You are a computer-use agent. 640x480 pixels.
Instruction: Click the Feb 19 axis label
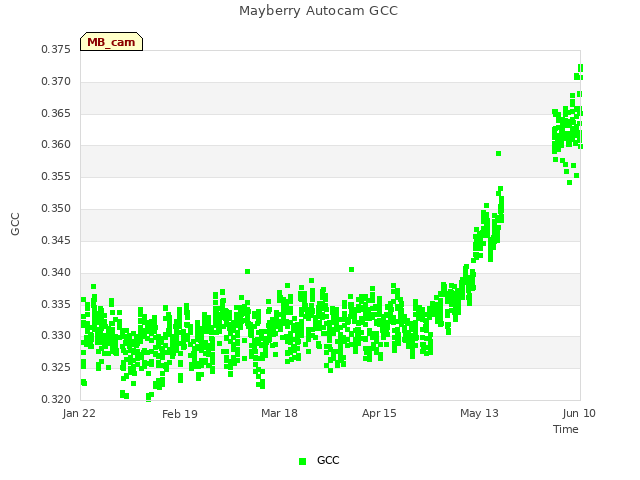pyautogui.click(x=180, y=414)
